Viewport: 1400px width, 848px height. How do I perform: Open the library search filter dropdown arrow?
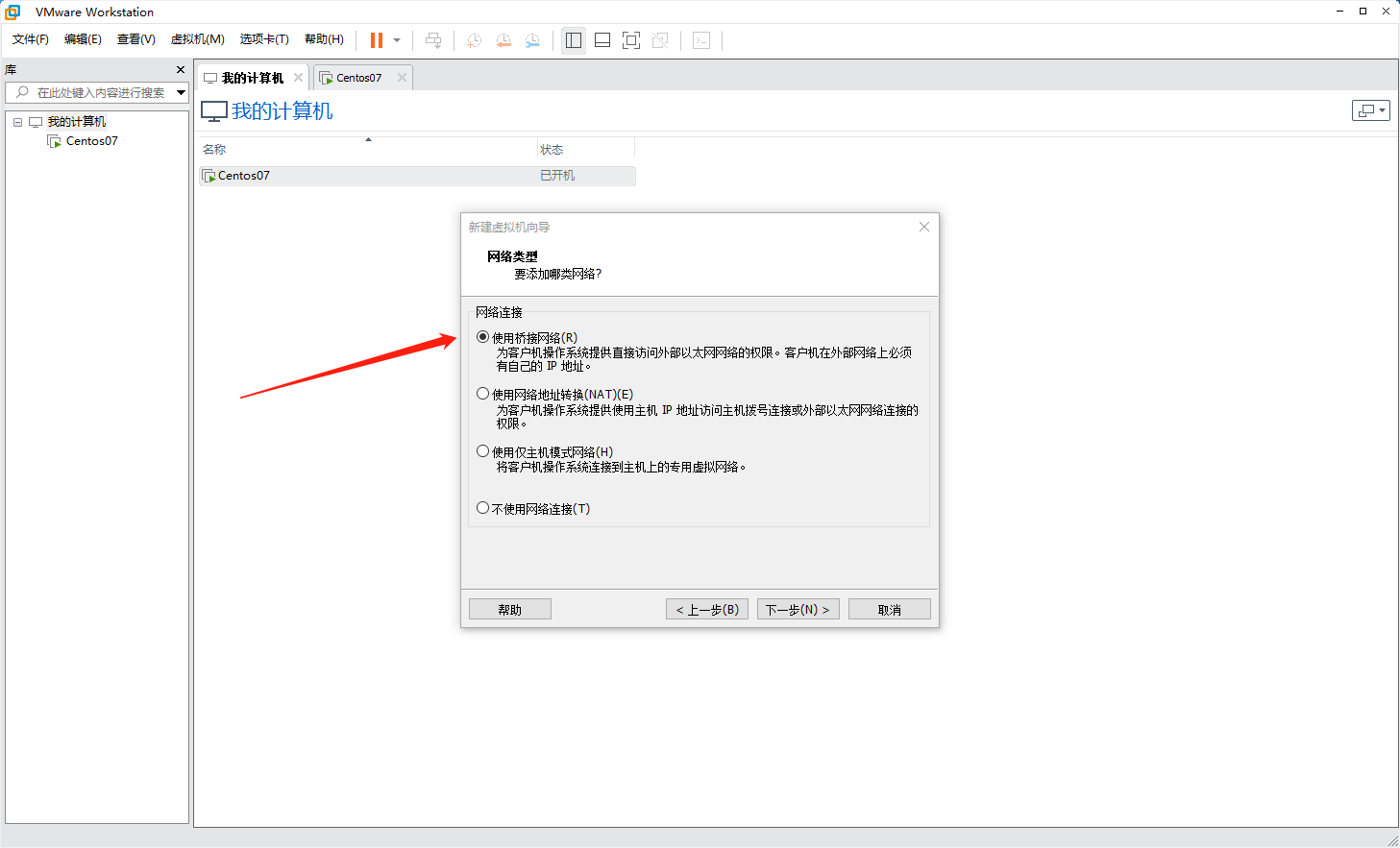(x=181, y=92)
